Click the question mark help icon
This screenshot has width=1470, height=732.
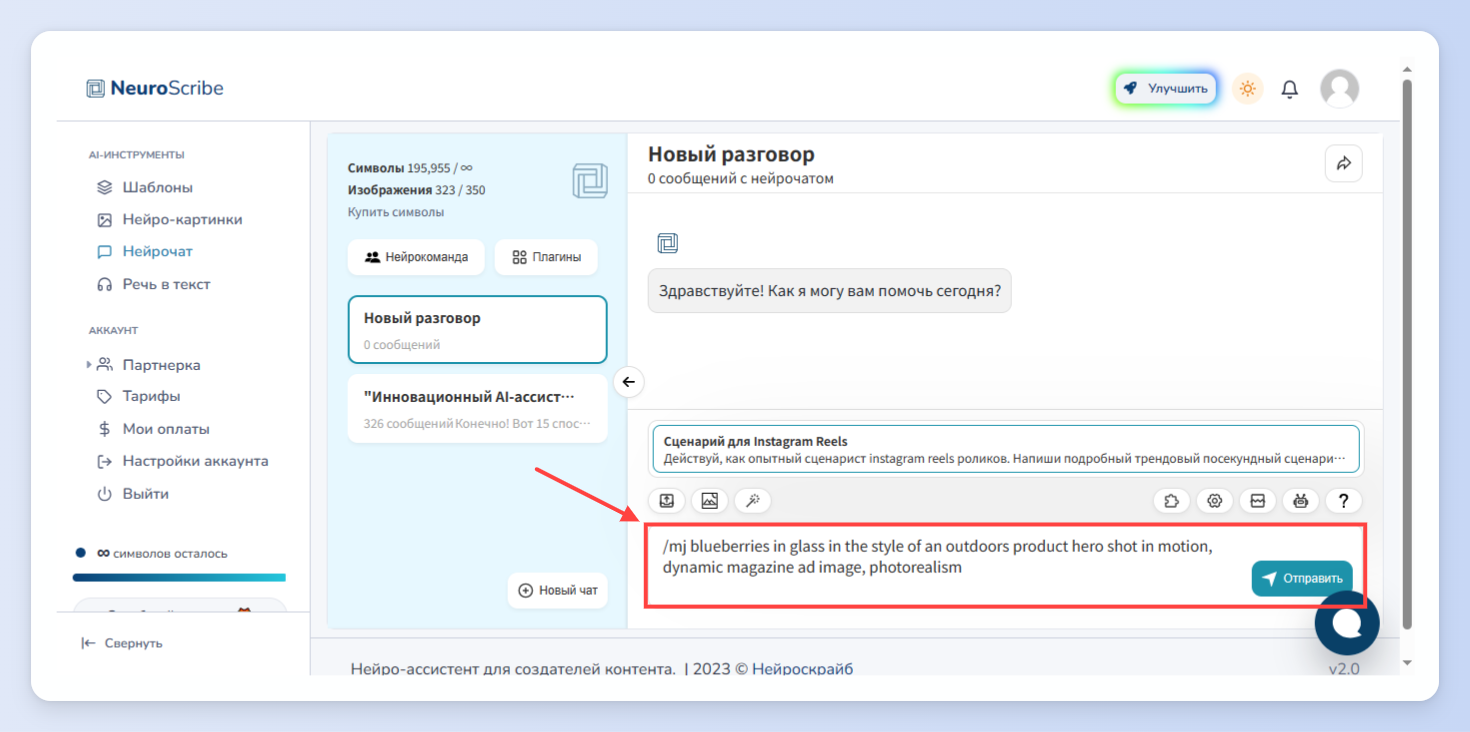coord(1344,501)
